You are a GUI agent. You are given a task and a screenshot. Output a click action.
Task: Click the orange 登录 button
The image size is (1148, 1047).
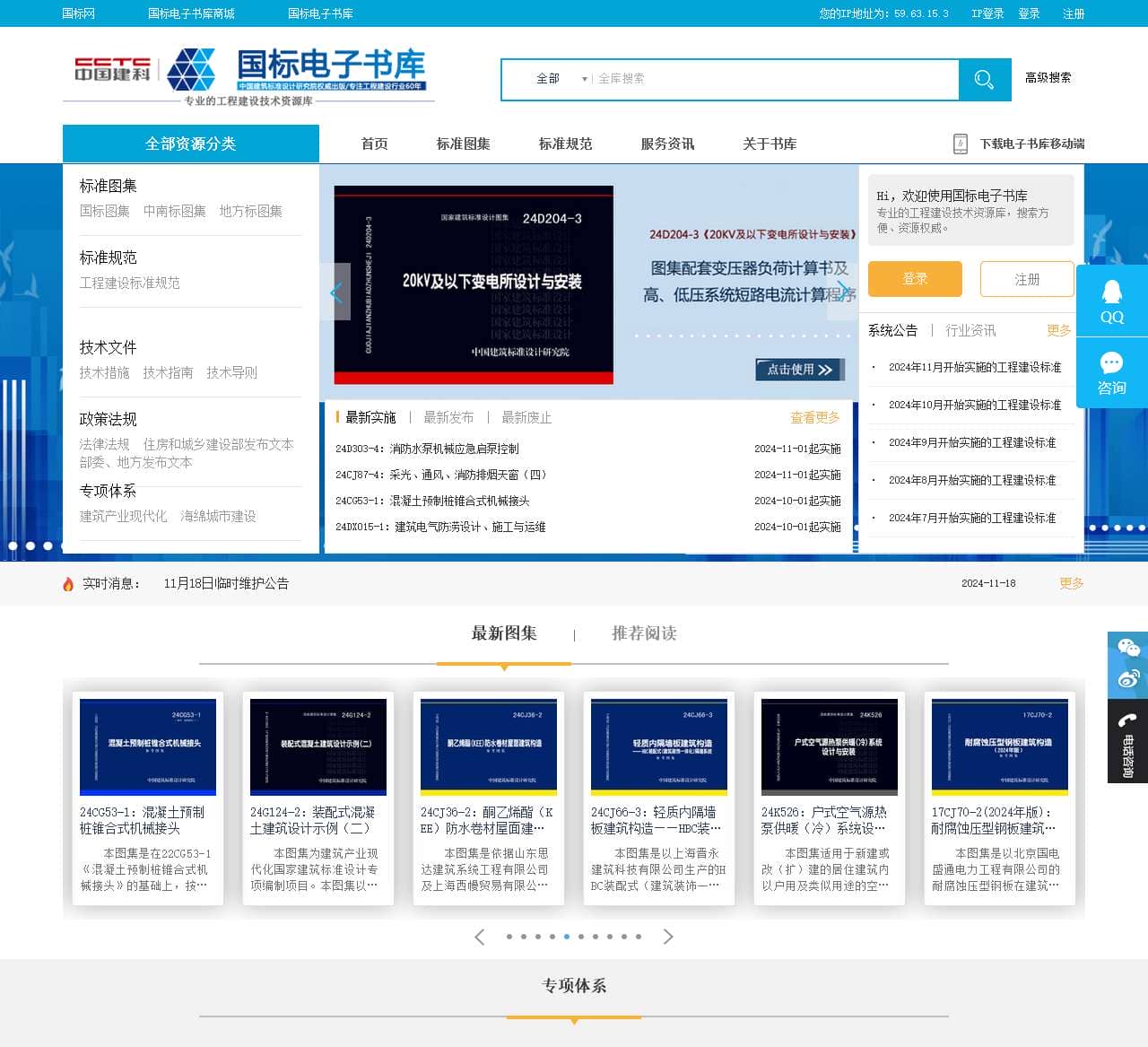pyautogui.click(x=915, y=279)
